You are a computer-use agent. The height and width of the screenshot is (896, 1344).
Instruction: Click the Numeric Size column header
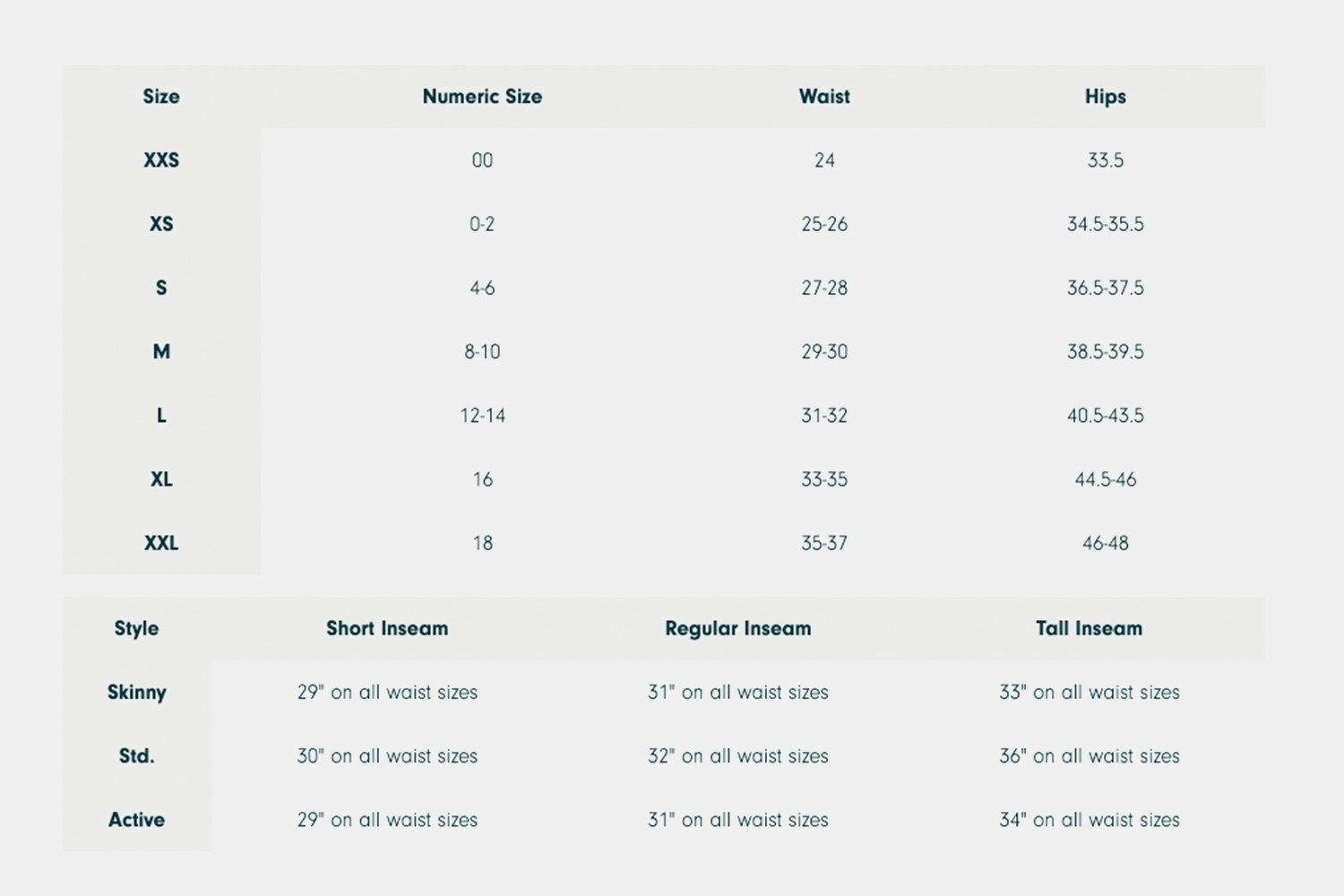point(482,97)
